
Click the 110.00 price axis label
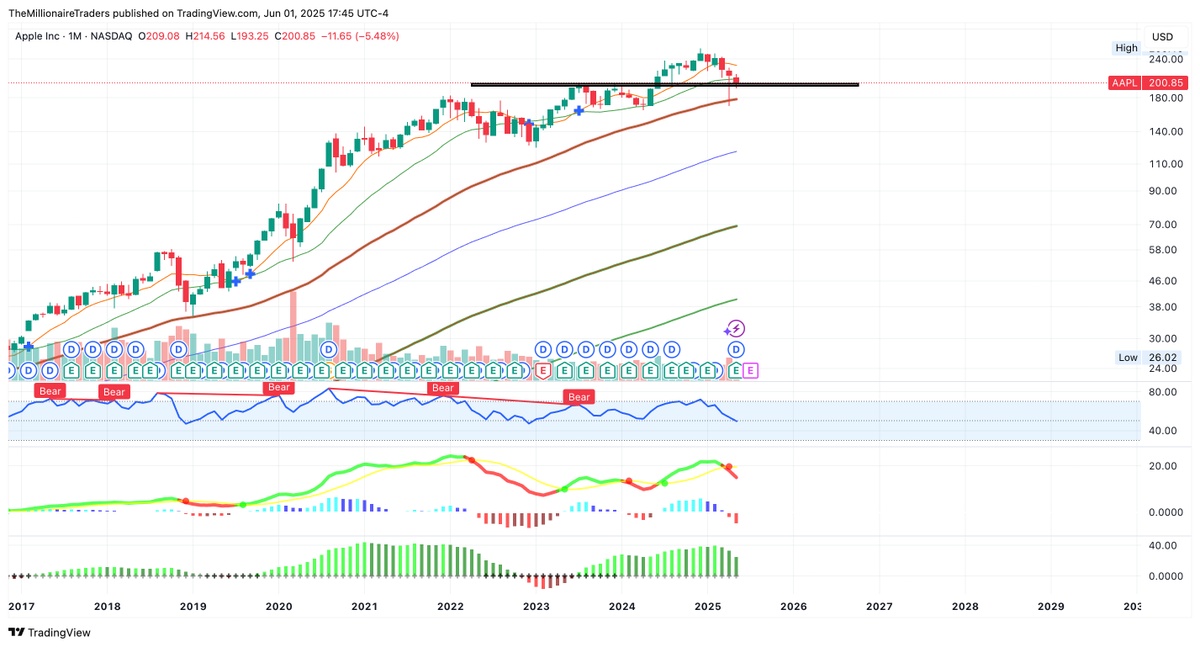point(1164,164)
